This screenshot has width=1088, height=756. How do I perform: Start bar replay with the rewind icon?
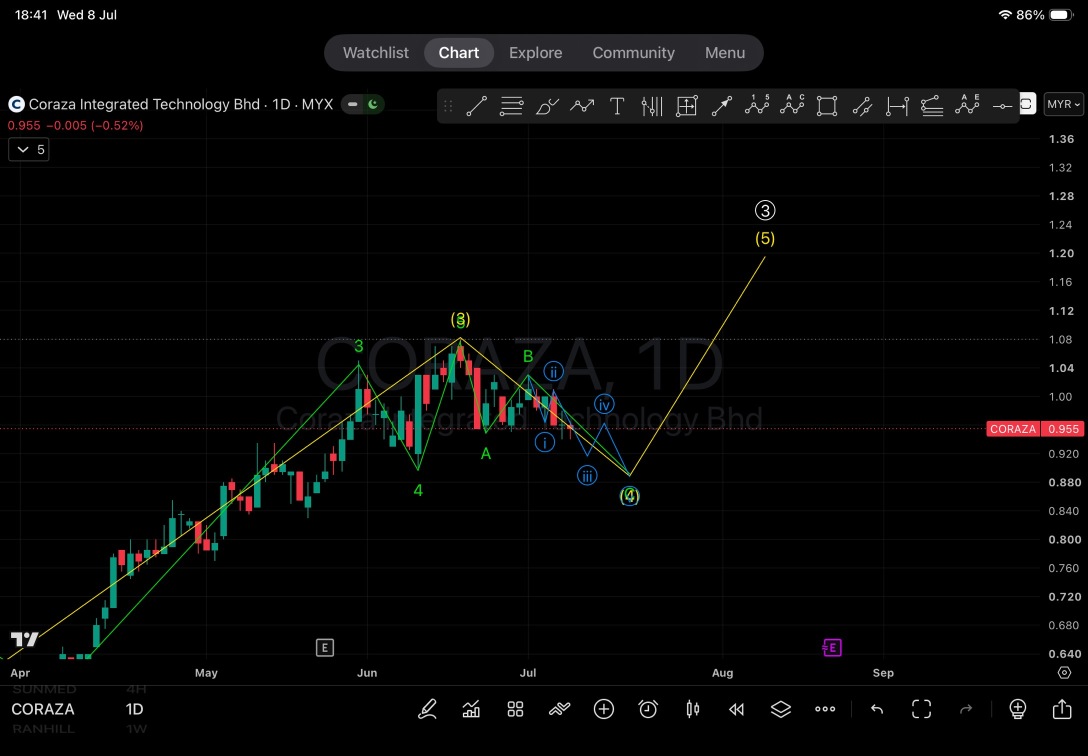point(736,709)
